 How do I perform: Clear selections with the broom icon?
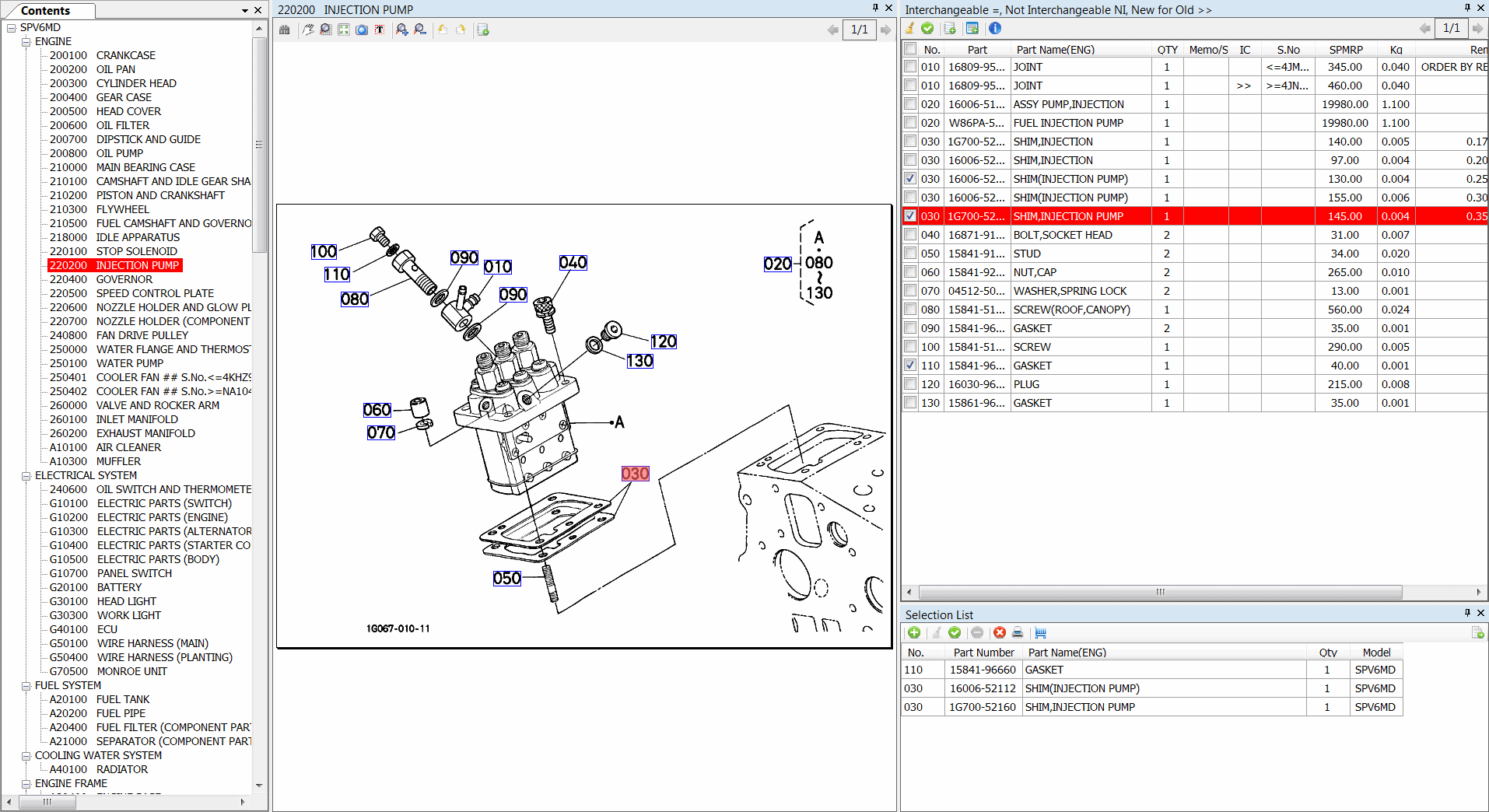(909, 29)
